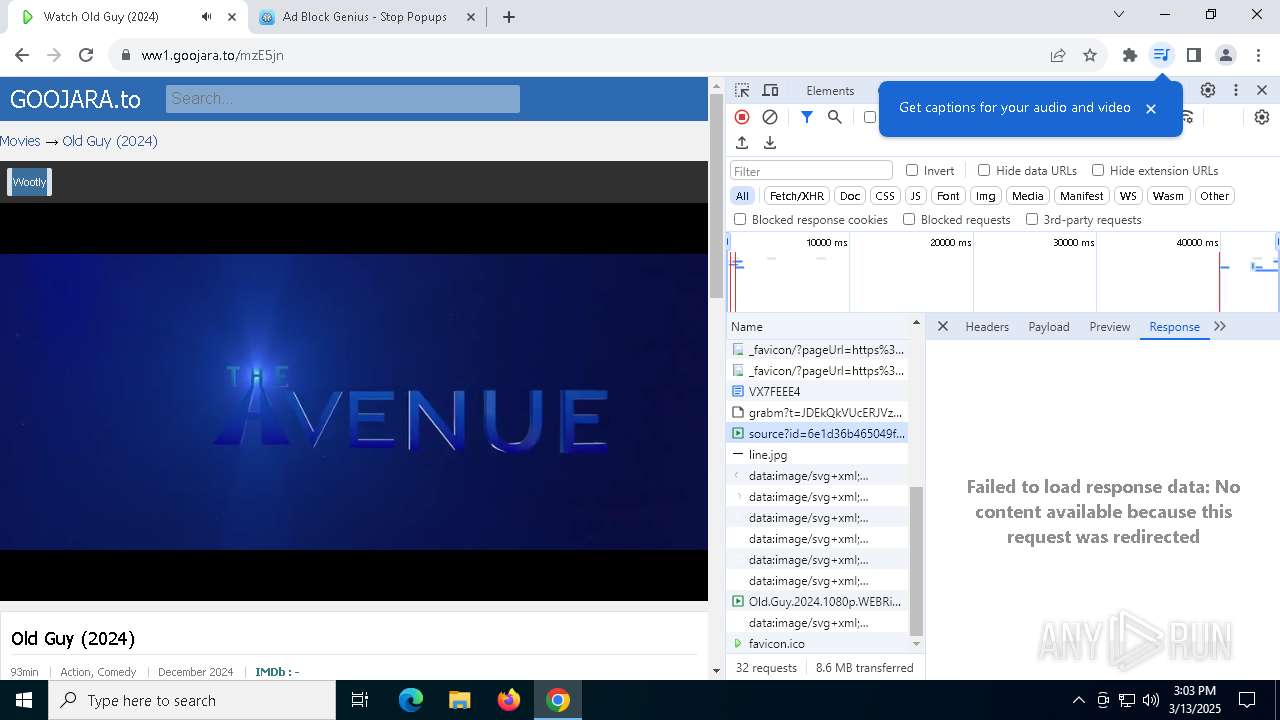Filter requests by Img type
1280x720 pixels.
pos(986,196)
